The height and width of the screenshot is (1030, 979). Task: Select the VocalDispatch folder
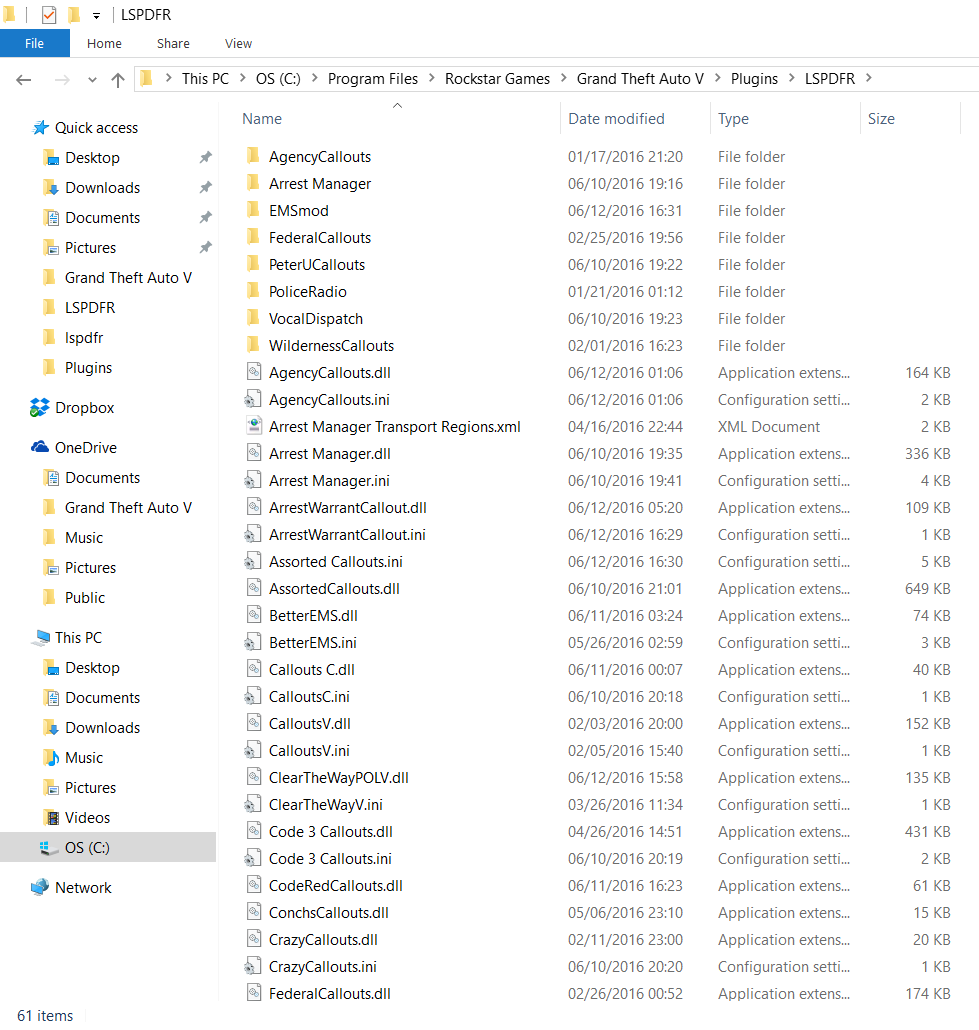[x=315, y=319]
